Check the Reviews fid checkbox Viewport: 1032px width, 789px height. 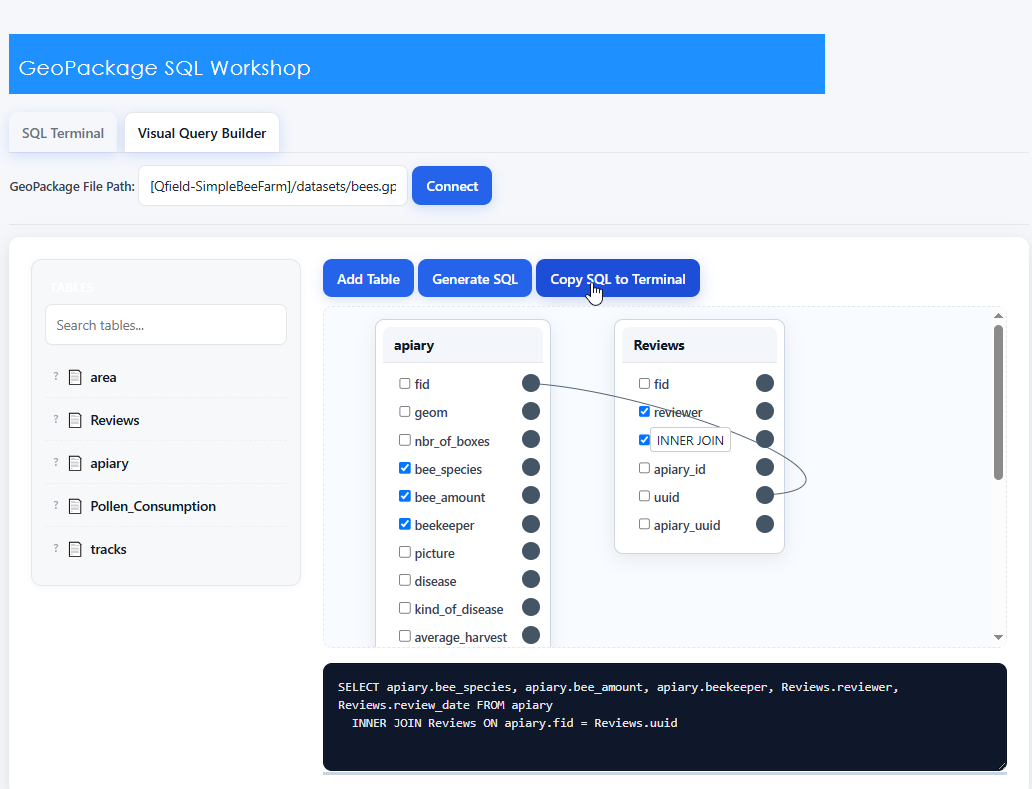click(644, 384)
